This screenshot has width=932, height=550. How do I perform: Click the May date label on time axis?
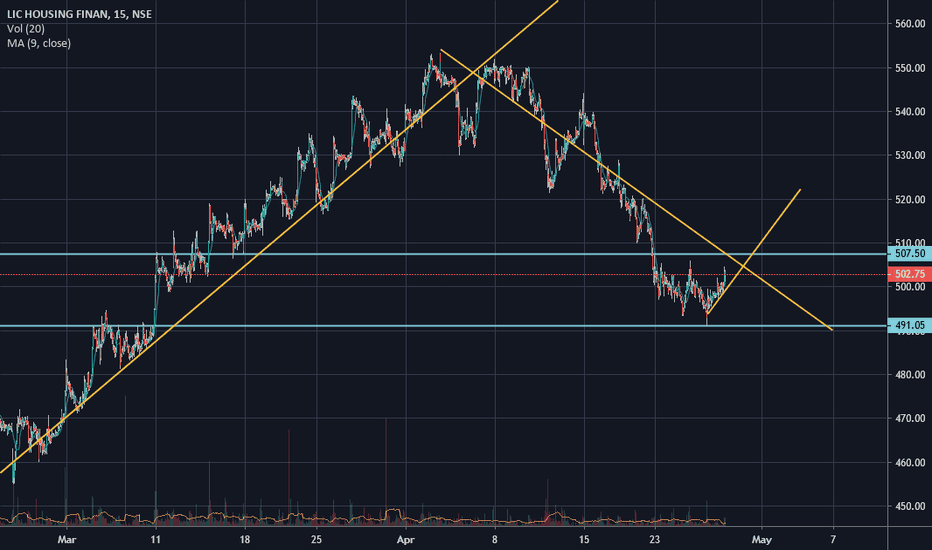click(x=761, y=540)
